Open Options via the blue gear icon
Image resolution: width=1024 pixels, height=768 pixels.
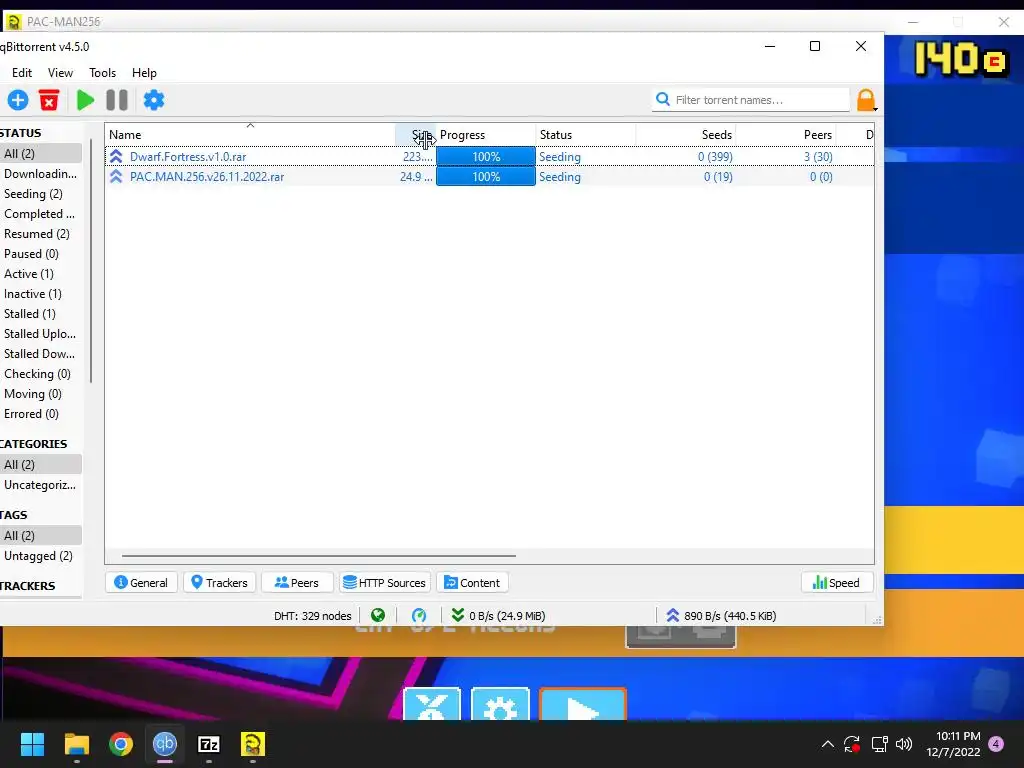pos(154,100)
